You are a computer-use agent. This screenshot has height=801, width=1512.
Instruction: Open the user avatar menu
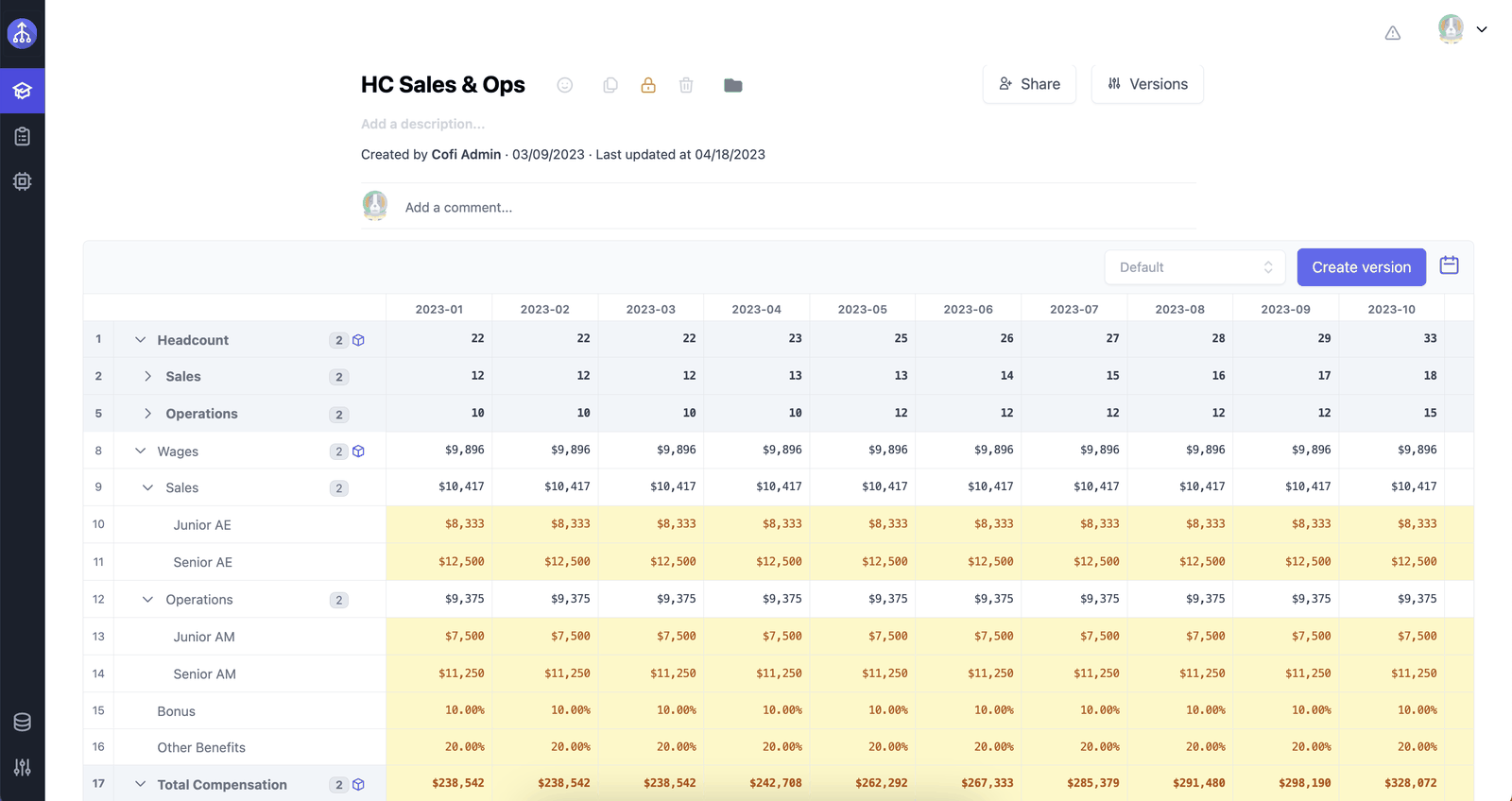(1462, 29)
